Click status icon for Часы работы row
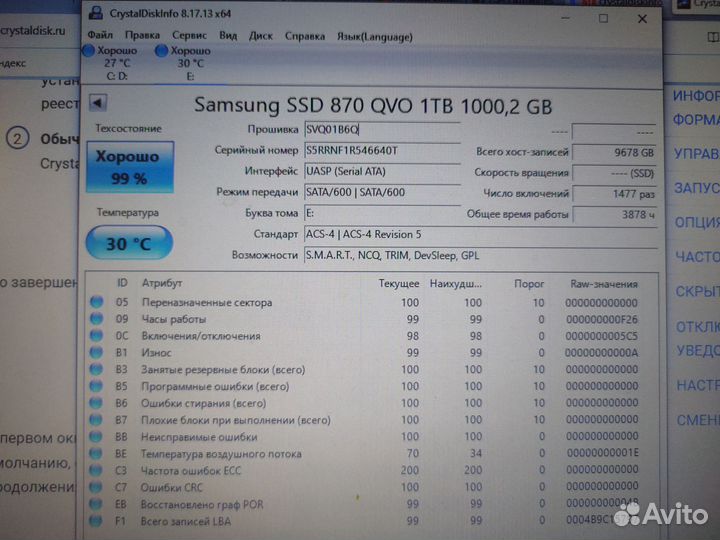 pyautogui.click(x=96, y=318)
